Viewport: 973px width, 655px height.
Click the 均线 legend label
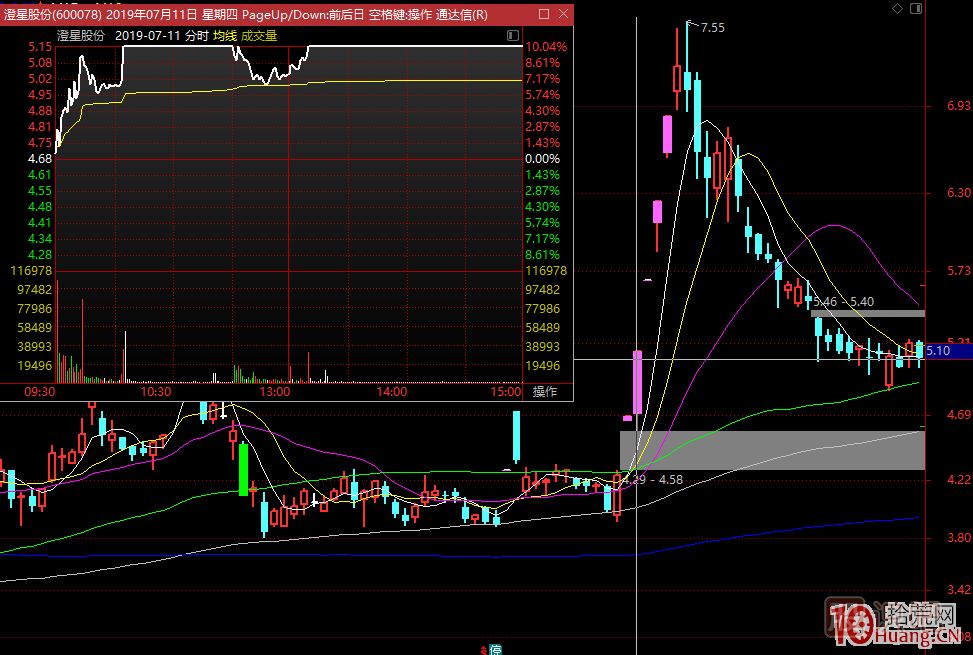[x=224, y=35]
